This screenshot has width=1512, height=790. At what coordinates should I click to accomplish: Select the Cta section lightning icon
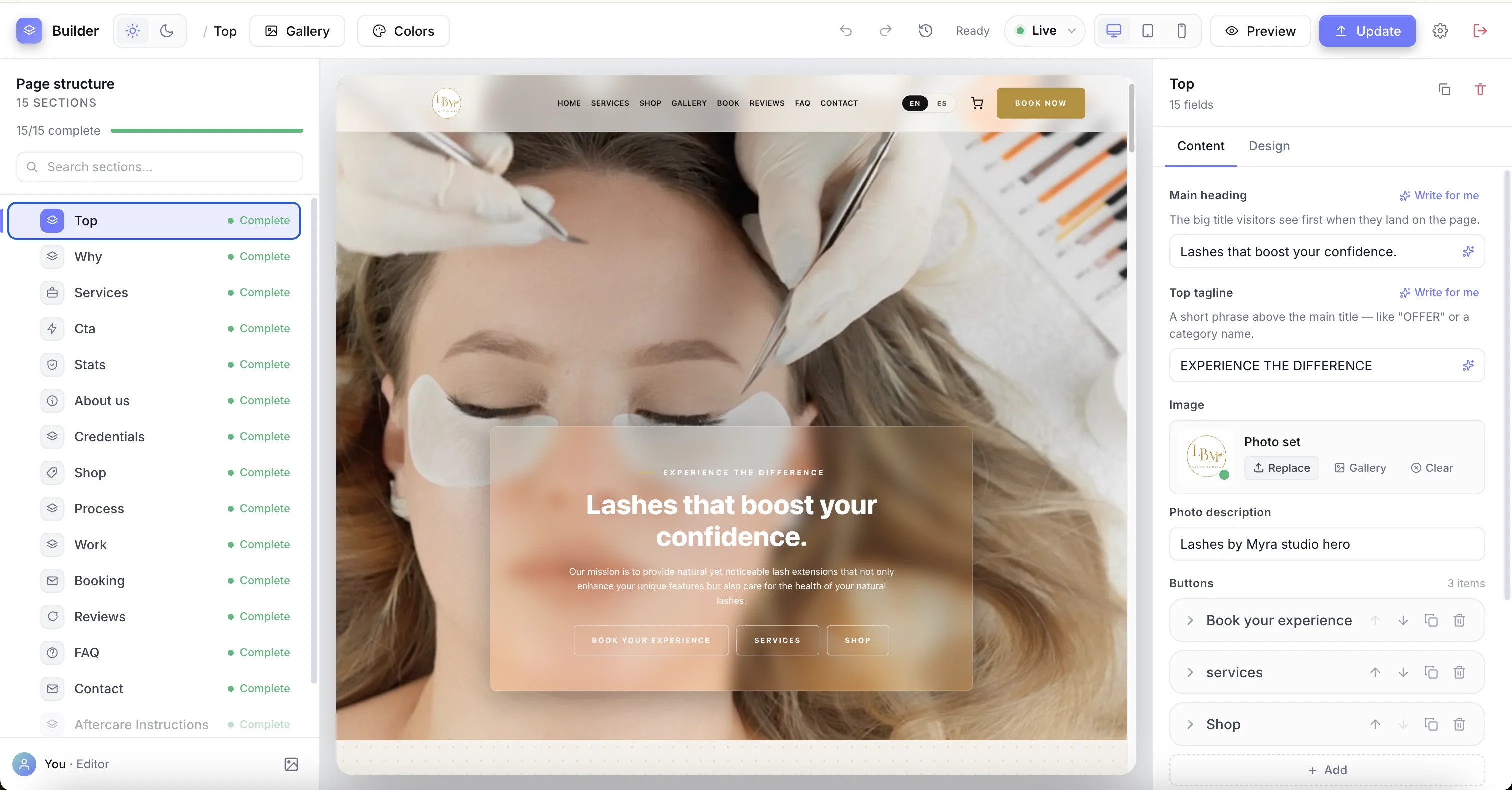(x=52, y=328)
